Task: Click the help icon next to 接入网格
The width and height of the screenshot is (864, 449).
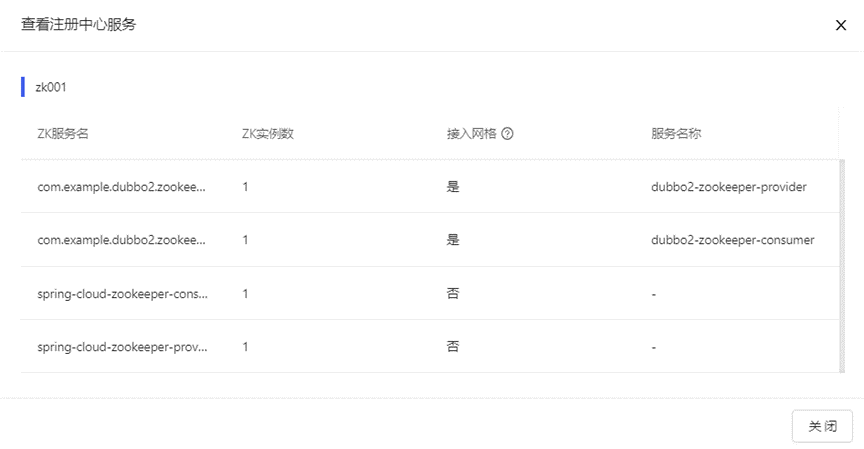Action: pyautogui.click(x=507, y=134)
